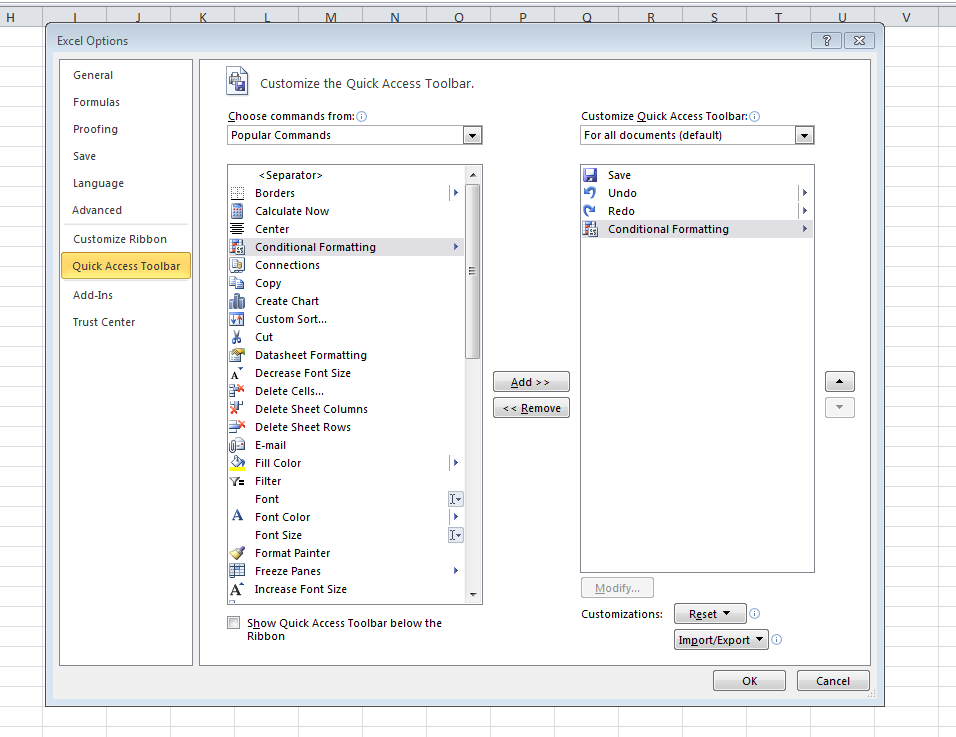Click the Font combo box indicator
The height and width of the screenshot is (737, 956).
455,499
